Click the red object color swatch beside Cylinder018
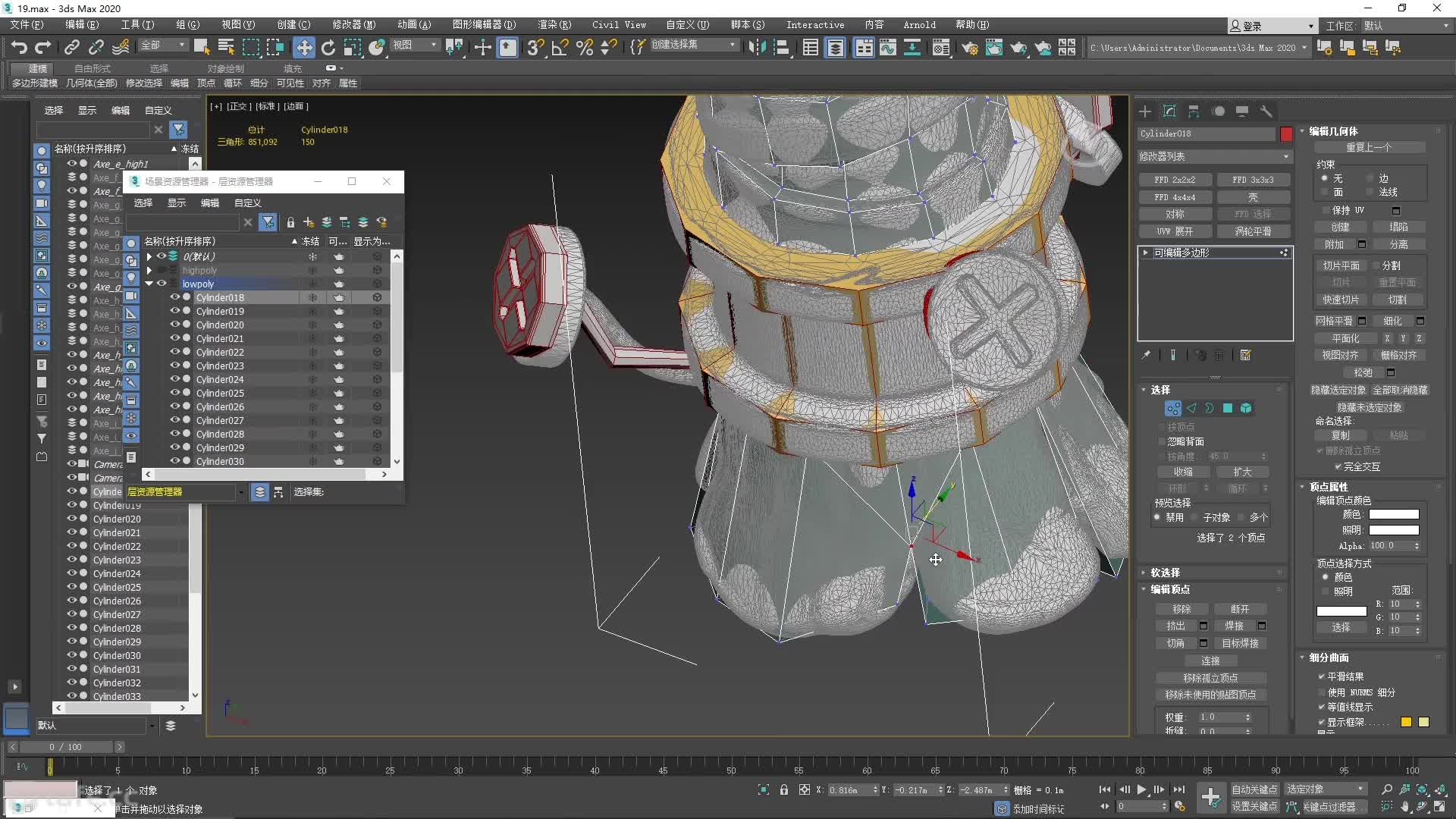This screenshot has width=1456, height=819. [1286, 134]
